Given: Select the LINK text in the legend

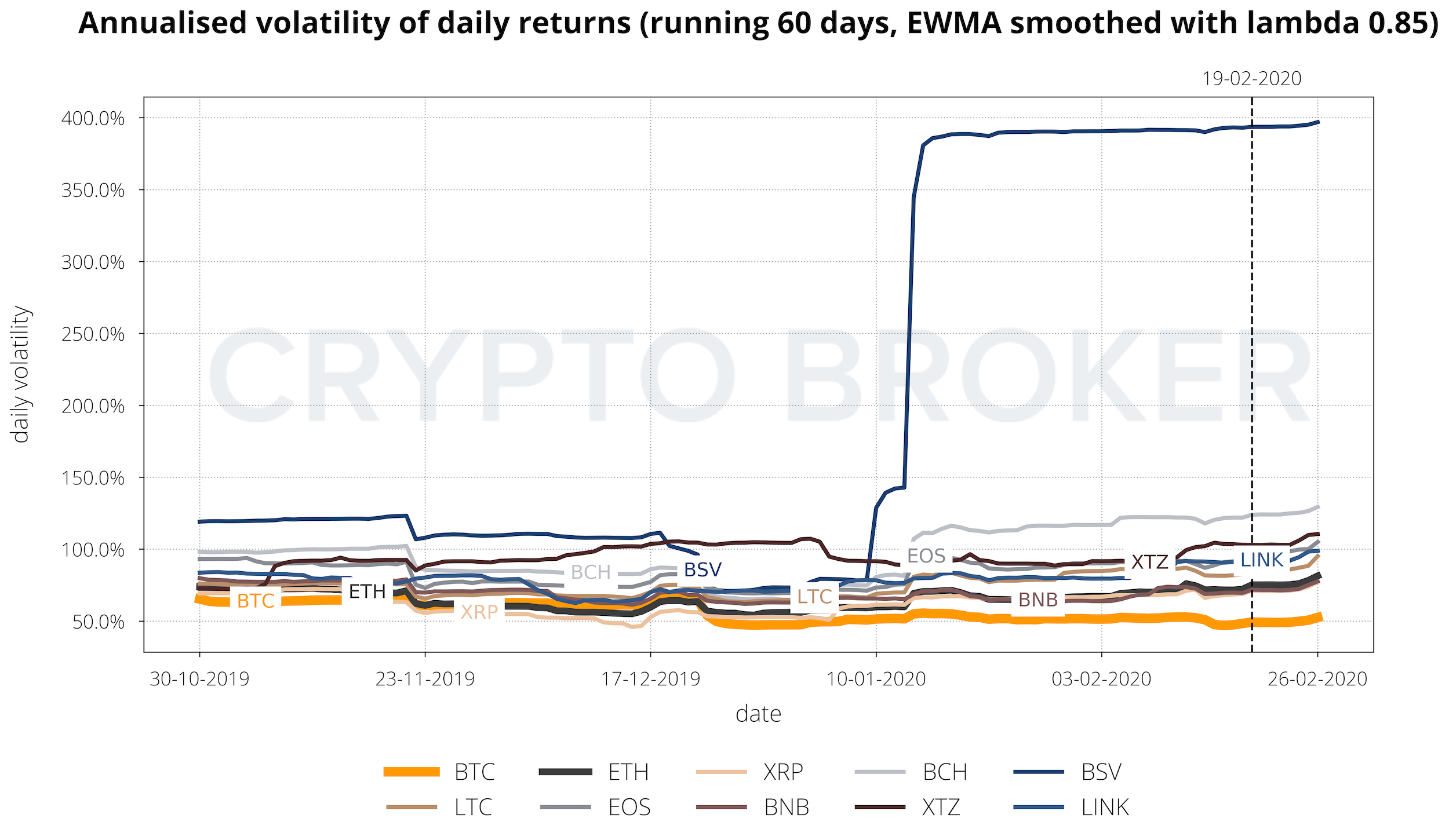Looking at the screenshot, I should [1105, 807].
